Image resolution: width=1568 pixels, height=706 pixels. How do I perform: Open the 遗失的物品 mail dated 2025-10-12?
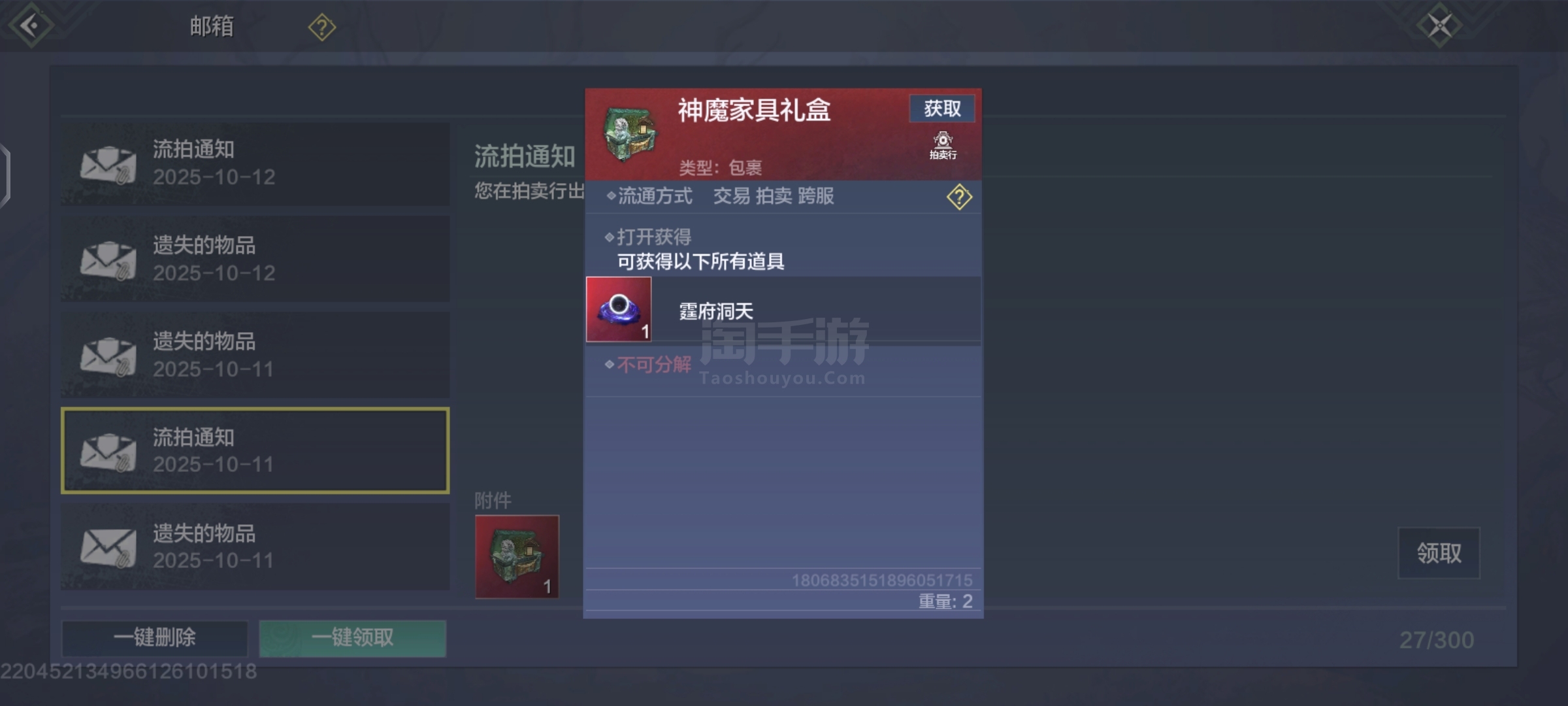(255, 259)
